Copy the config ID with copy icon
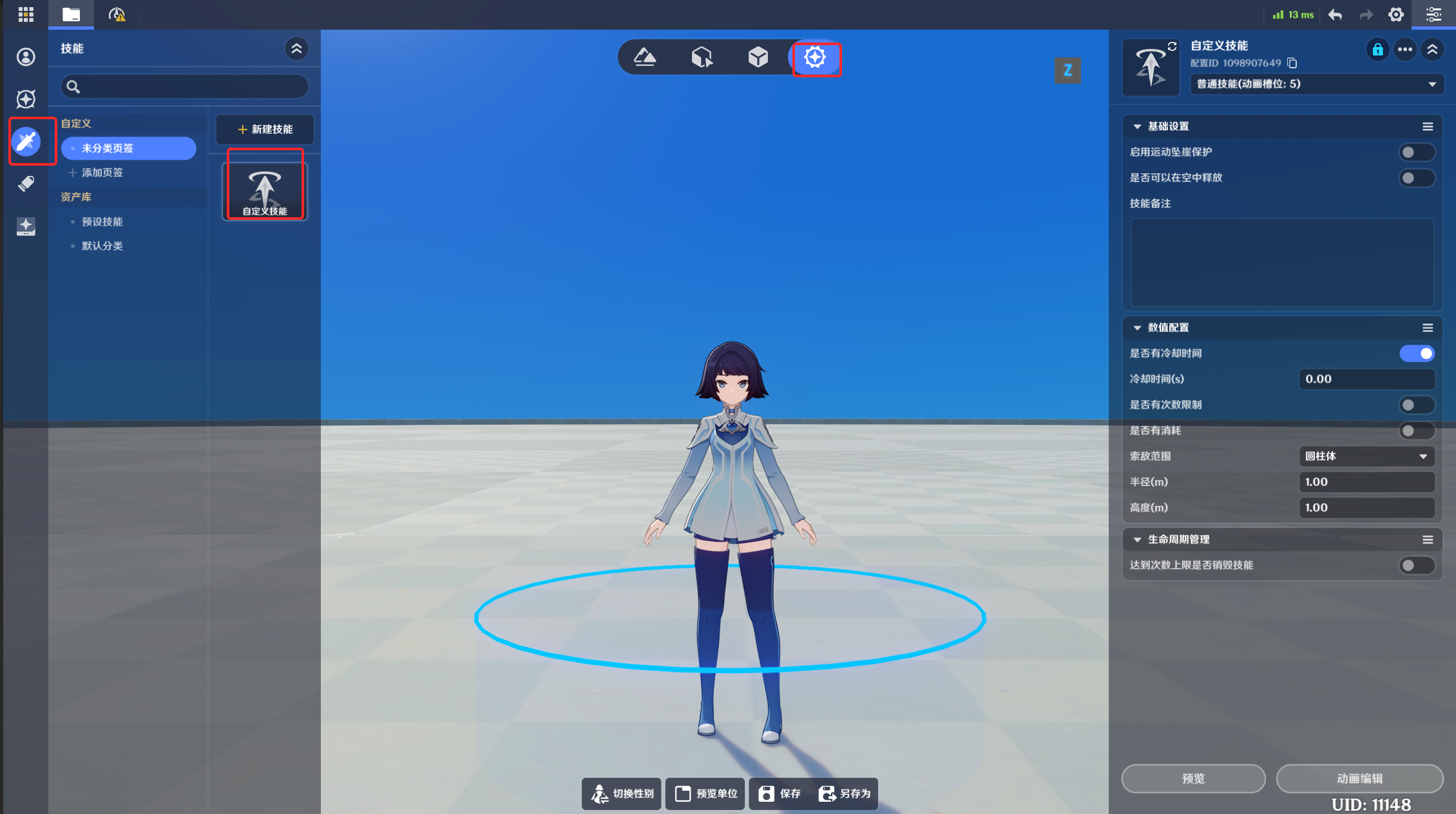Image resolution: width=1456 pixels, height=814 pixels. pos(1292,63)
